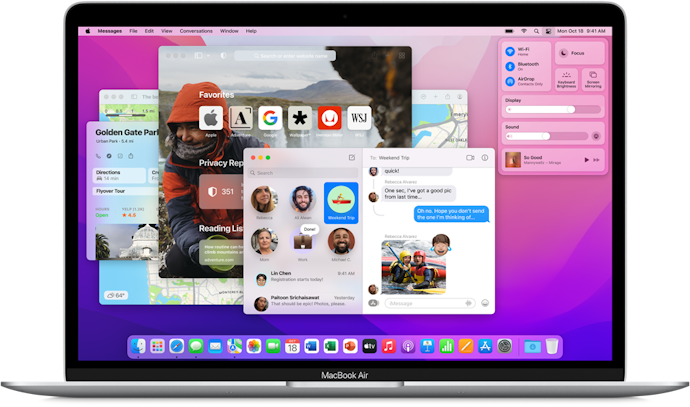Viewport: 690px width, 407px height.
Task: Launch PowerPoint from the Dock
Action: 350,346
